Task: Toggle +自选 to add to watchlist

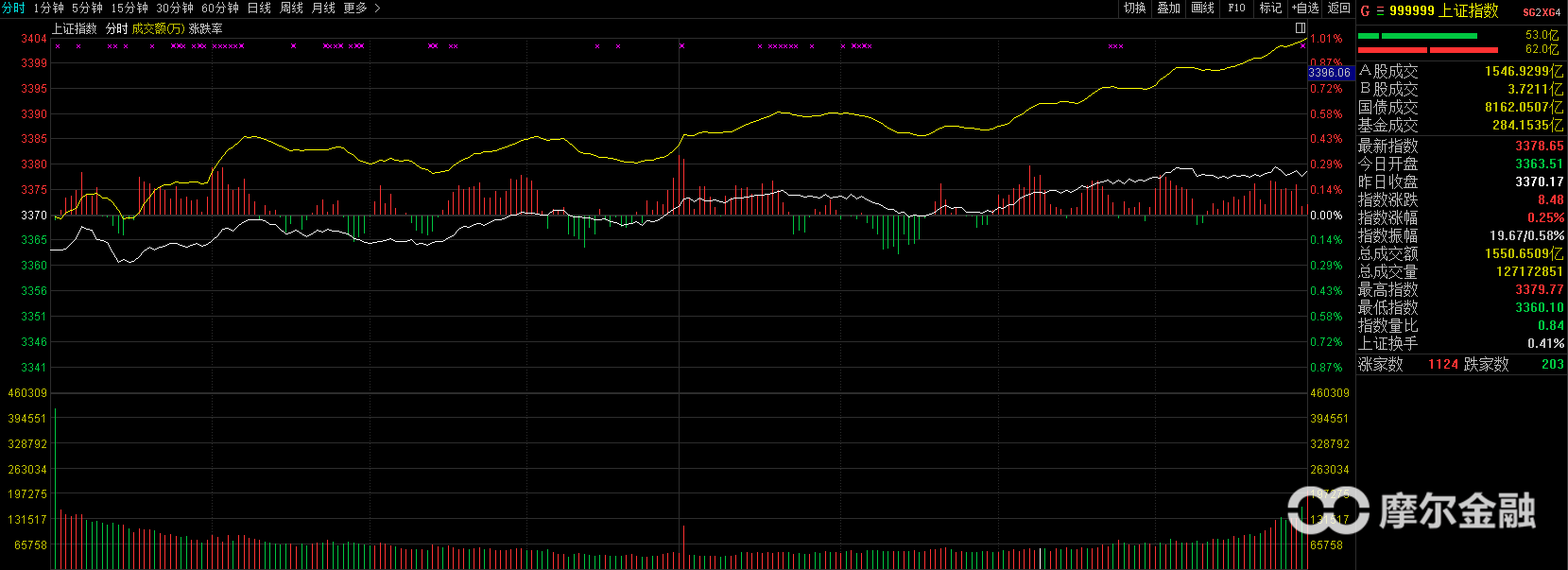Action: coord(1305,8)
